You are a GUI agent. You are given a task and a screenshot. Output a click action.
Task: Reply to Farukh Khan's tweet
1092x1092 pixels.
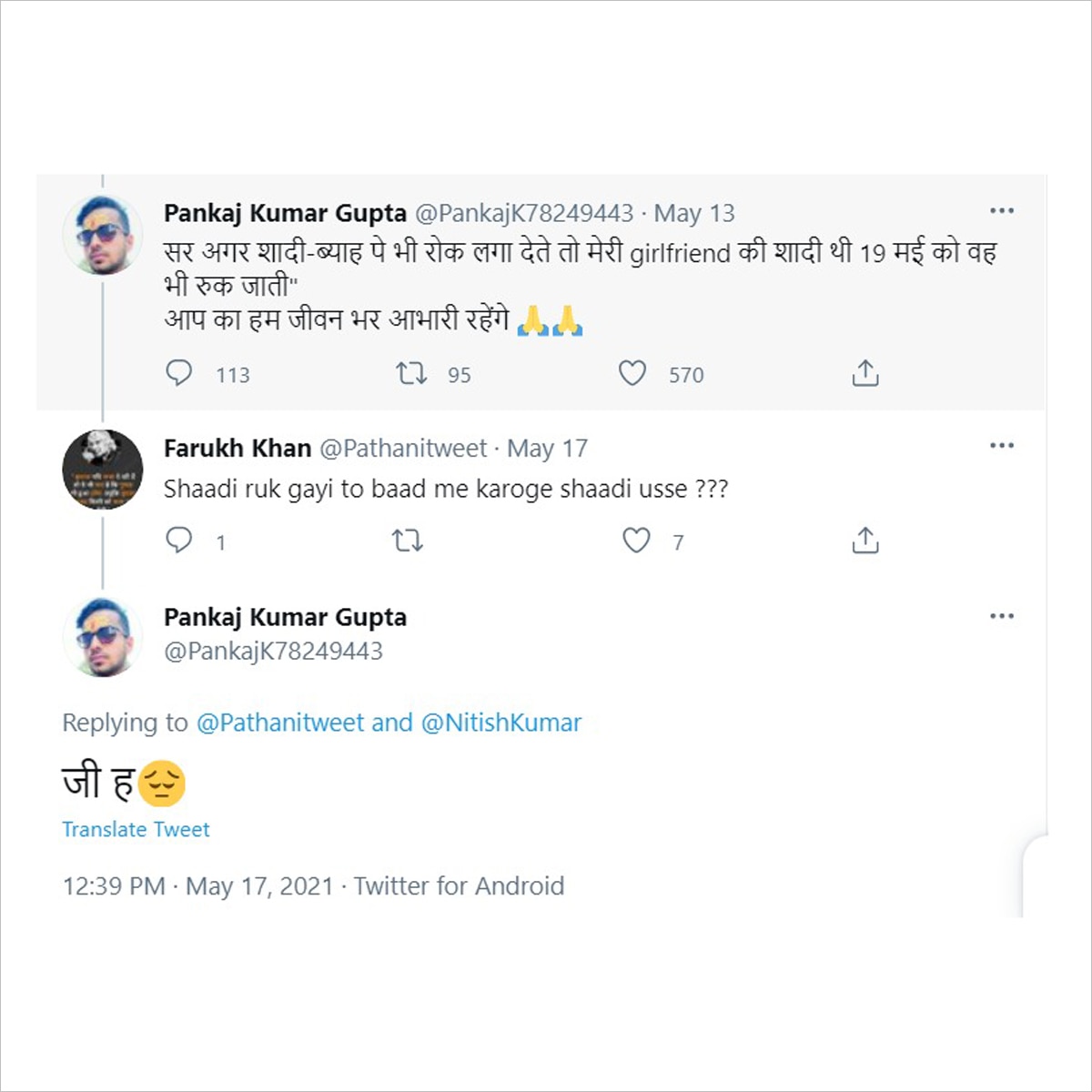pyautogui.click(x=181, y=540)
